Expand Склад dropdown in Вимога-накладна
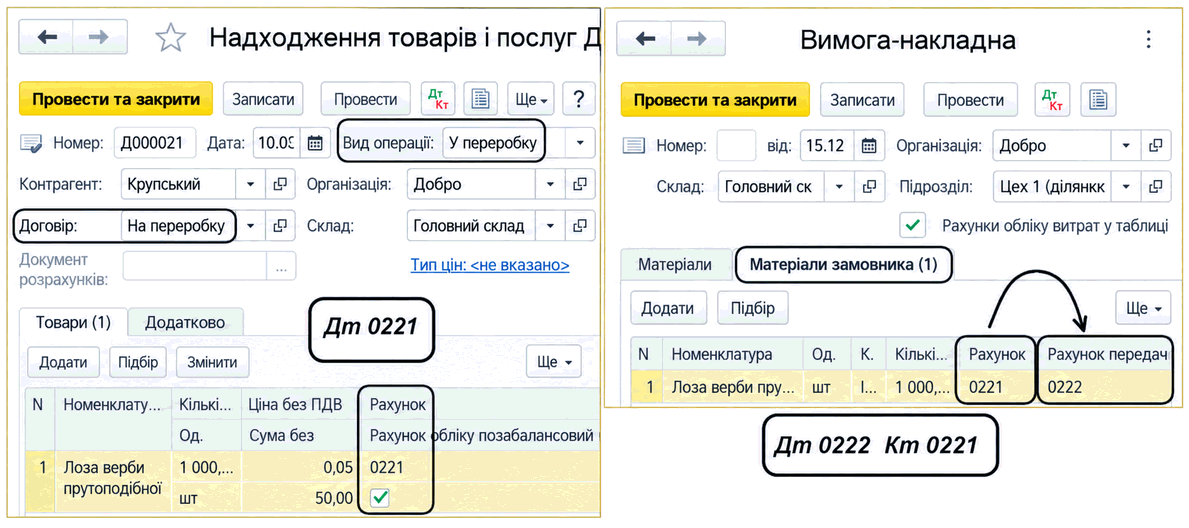Screen dimensions: 1189x528 pos(841,186)
